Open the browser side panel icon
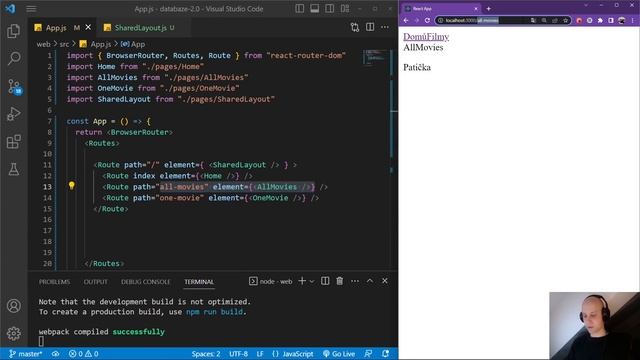The image size is (640, 360). click(x=611, y=20)
